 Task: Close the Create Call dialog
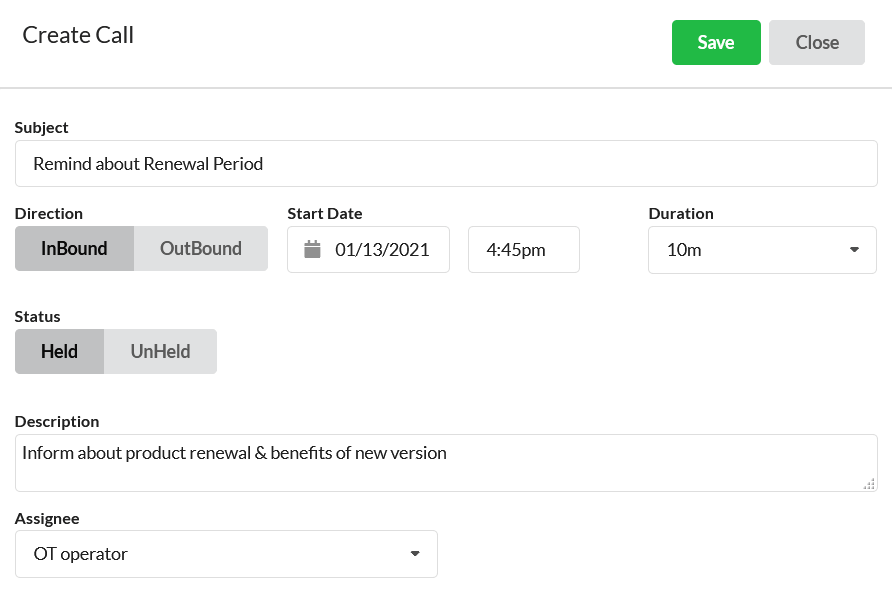coord(817,43)
